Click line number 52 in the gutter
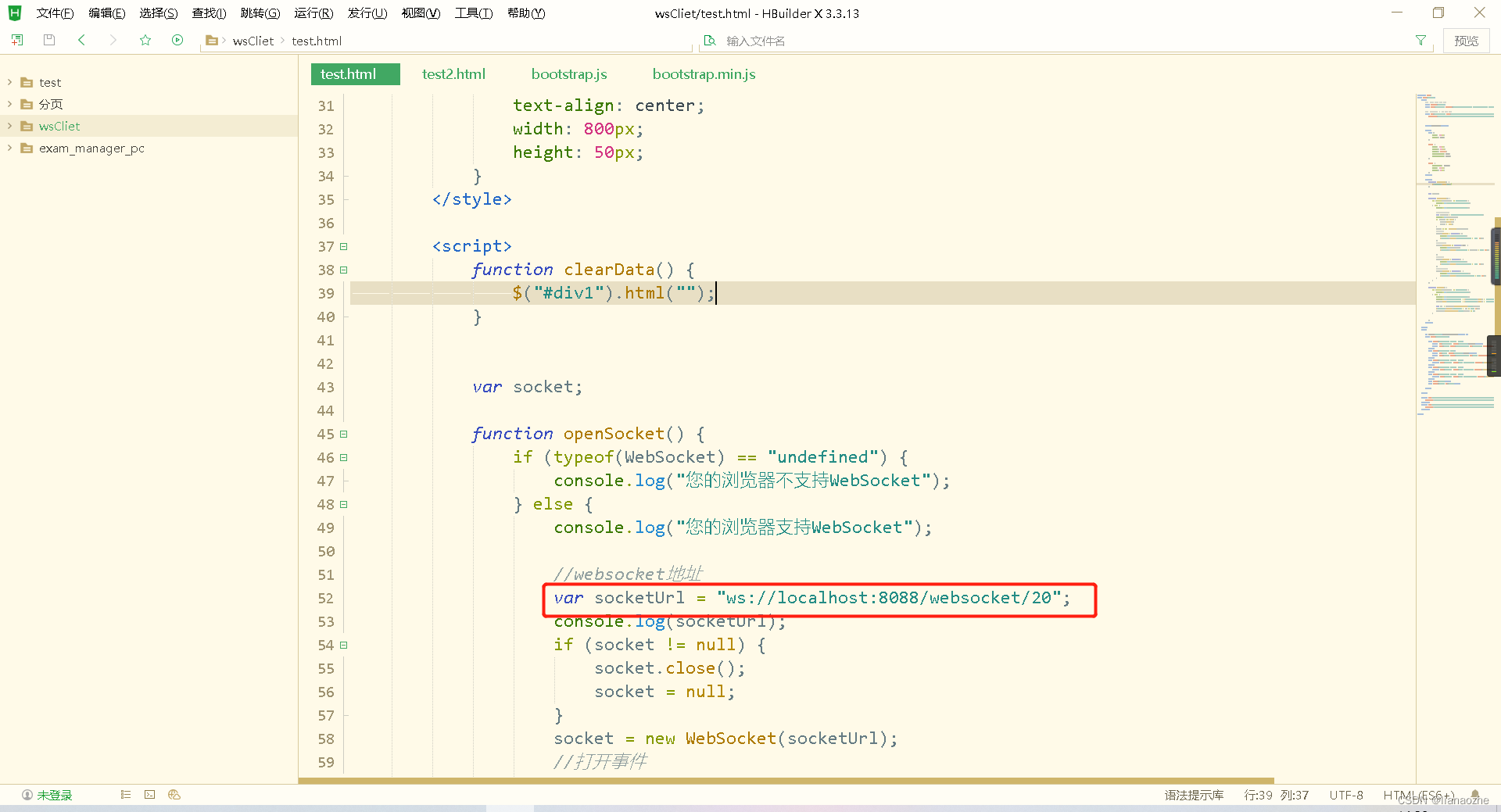1501x812 pixels. (x=326, y=598)
